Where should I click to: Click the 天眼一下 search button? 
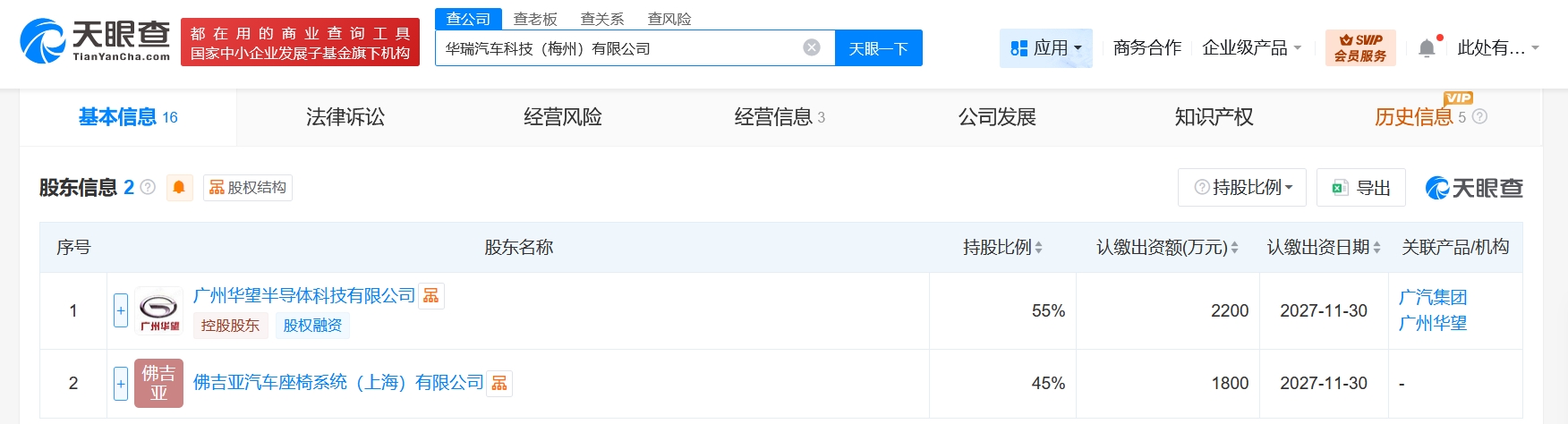tap(878, 48)
